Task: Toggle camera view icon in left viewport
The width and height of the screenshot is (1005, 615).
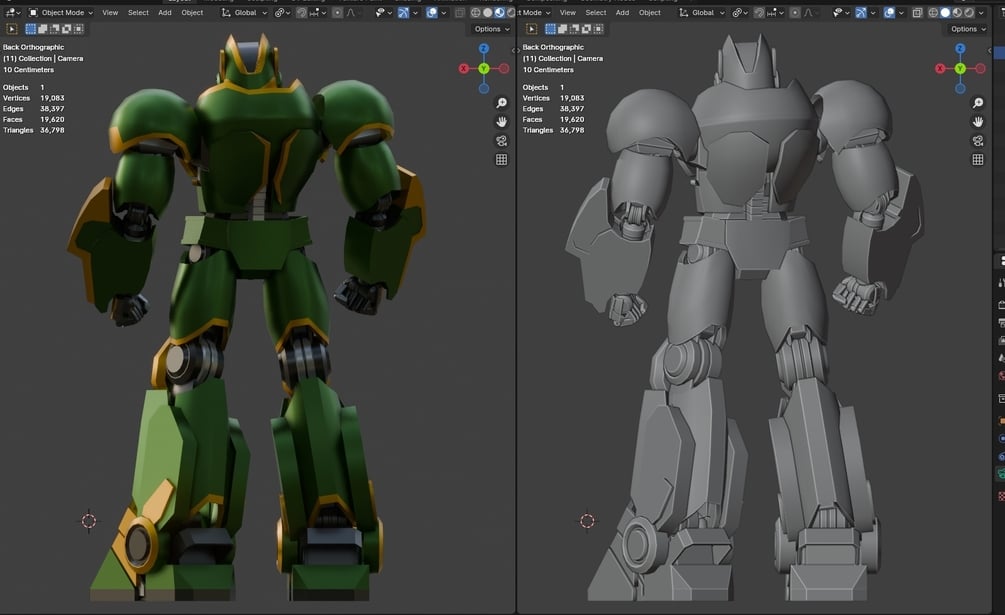Action: (502, 141)
